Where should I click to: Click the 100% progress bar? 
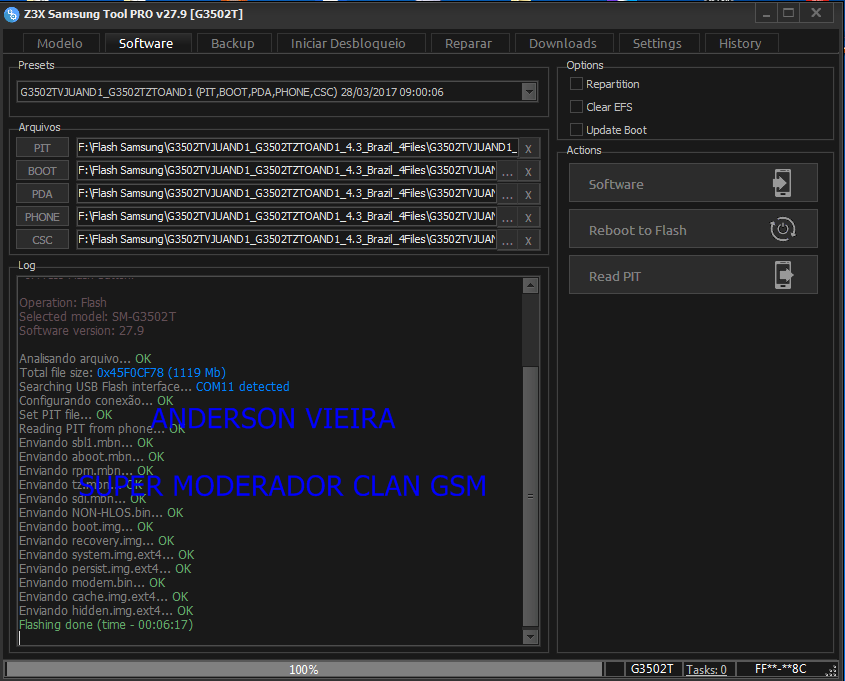[304, 669]
